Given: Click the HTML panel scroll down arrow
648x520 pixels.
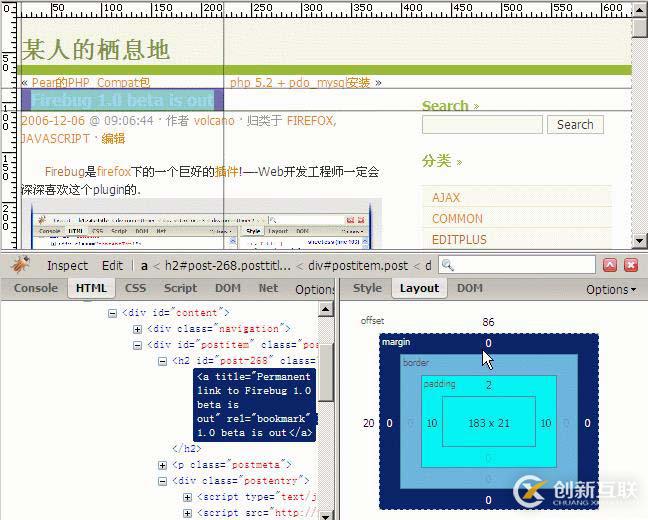Looking at the screenshot, I should point(326,515).
